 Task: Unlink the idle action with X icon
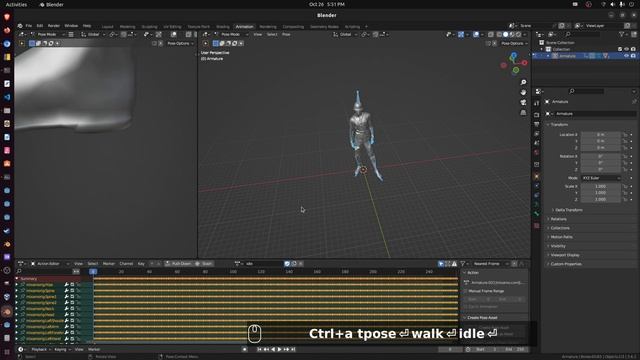[301, 264]
